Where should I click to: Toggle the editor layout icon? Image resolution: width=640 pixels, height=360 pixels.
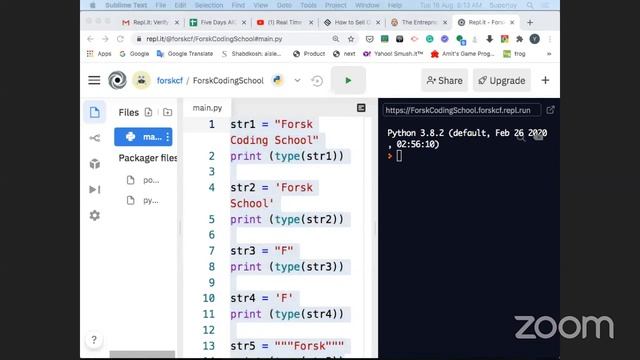coord(361,108)
